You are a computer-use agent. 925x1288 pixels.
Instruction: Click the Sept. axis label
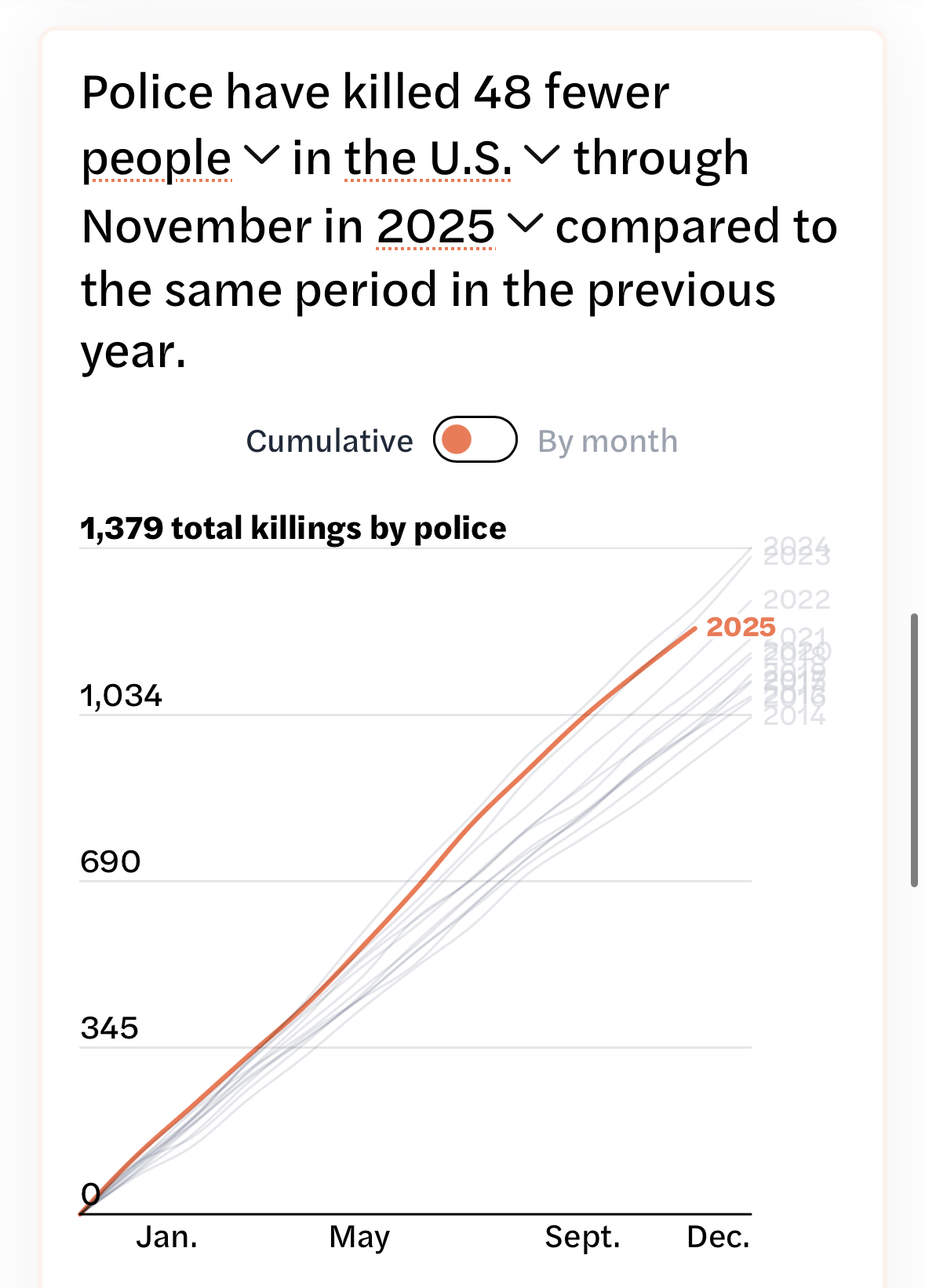click(x=582, y=1237)
